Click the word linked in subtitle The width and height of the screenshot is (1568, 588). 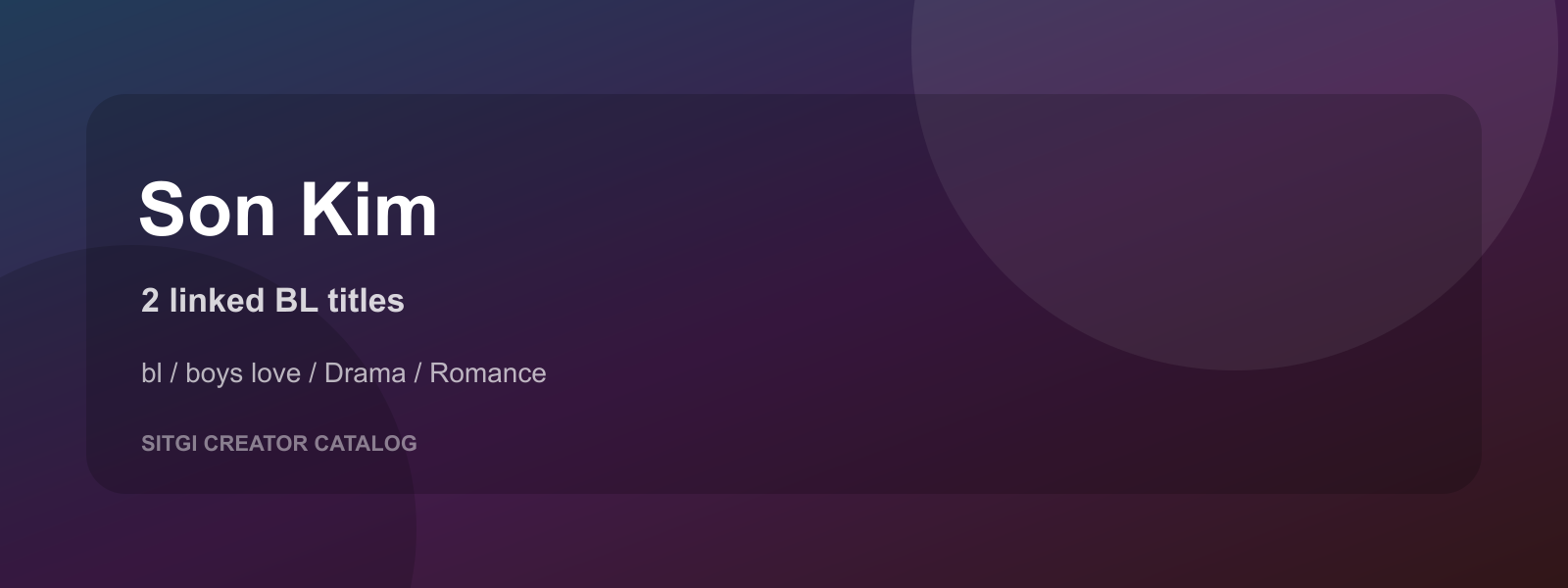217,300
